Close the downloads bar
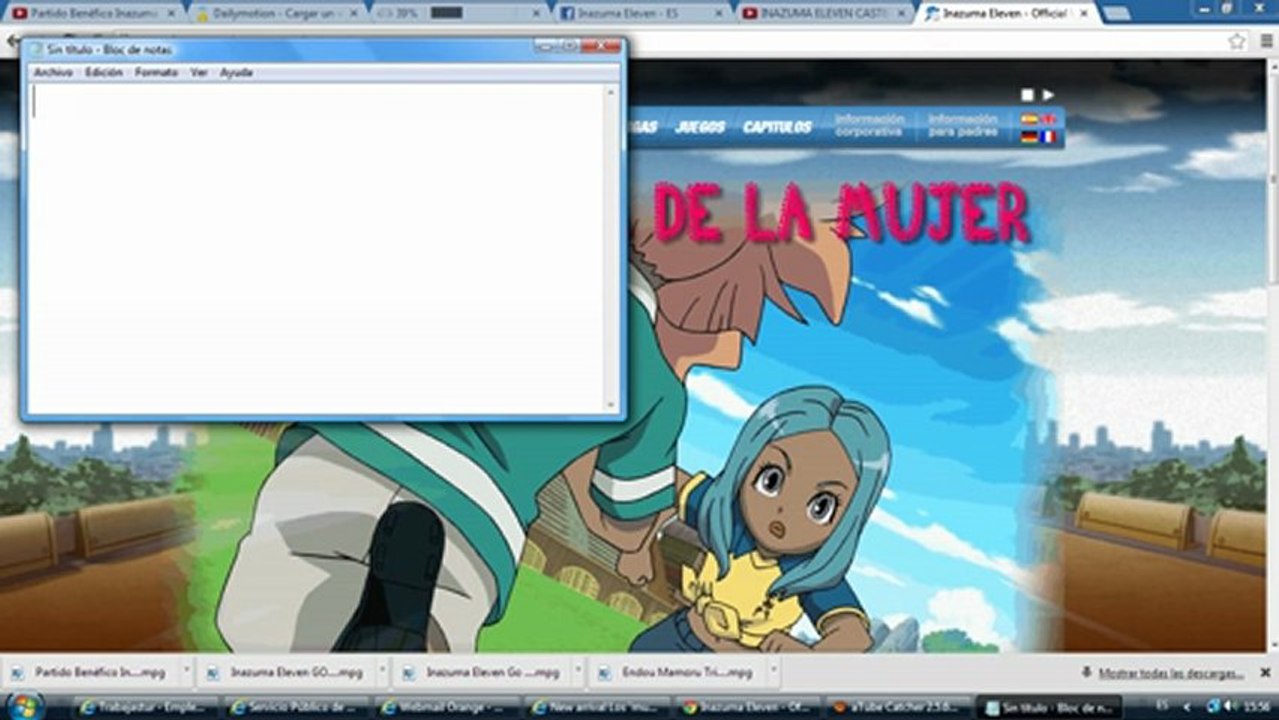Image resolution: width=1279 pixels, height=720 pixels. [x=1265, y=673]
